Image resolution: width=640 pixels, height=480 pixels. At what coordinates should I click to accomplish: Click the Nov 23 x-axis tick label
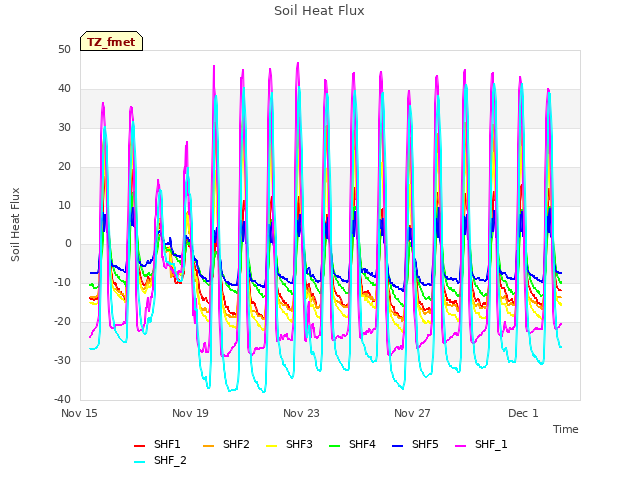(x=301, y=413)
